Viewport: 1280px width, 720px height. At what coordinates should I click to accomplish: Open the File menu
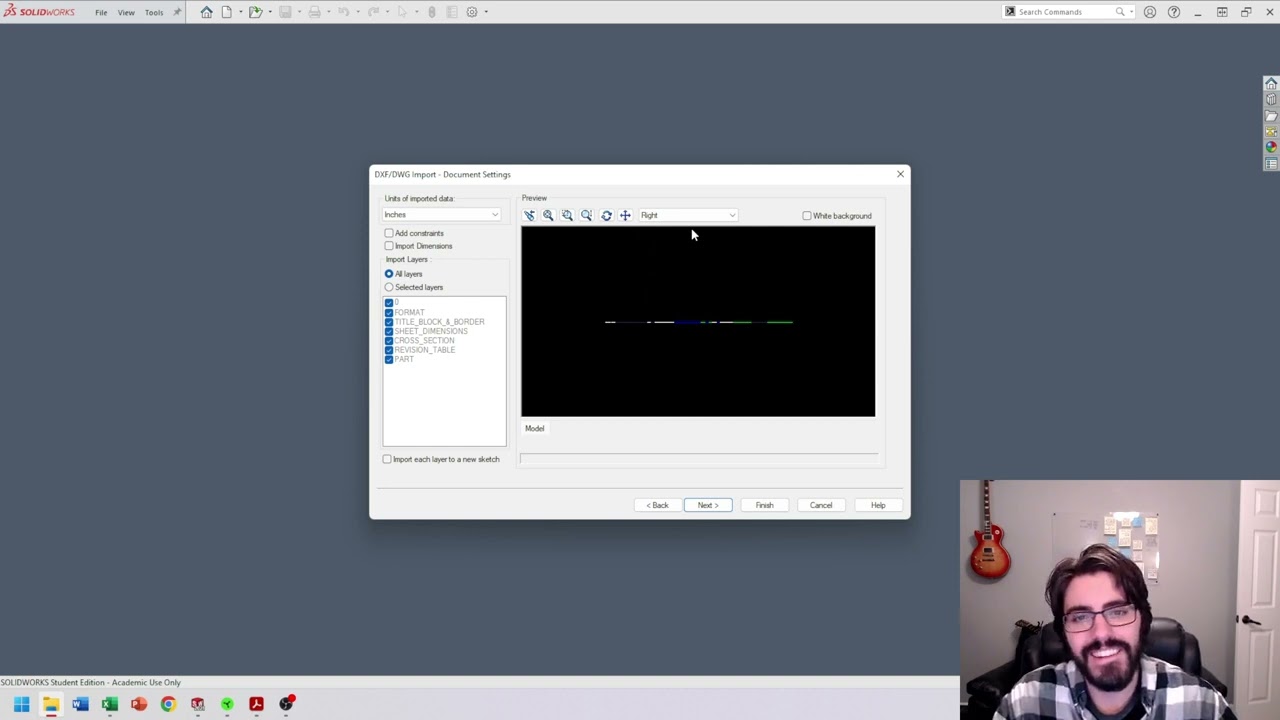(101, 12)
